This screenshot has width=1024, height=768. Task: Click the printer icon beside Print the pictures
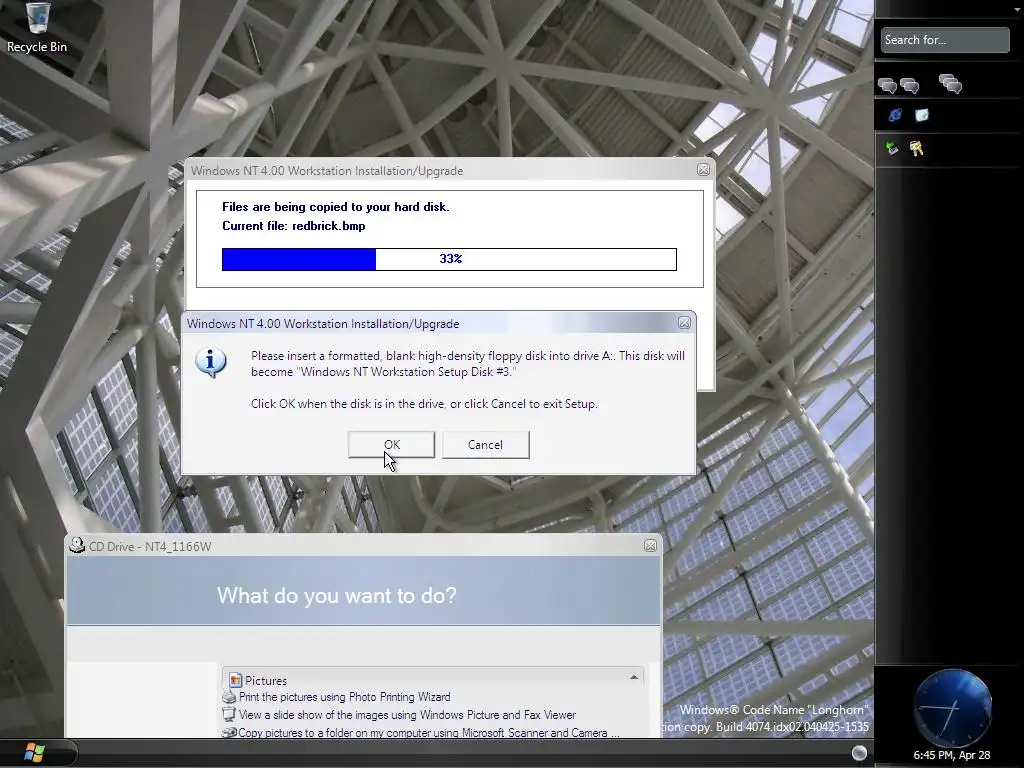coord(229,697)
